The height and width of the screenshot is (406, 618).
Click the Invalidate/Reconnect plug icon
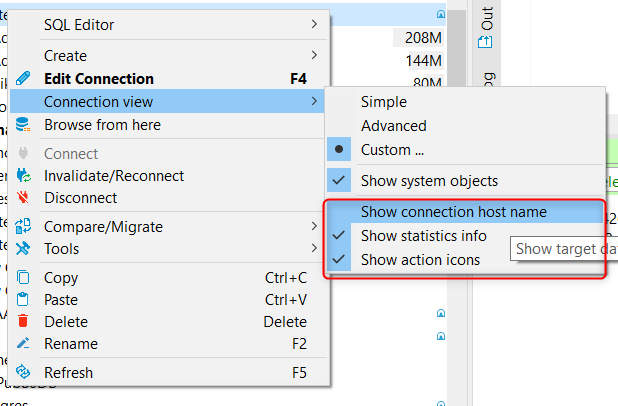pos(23,175)
